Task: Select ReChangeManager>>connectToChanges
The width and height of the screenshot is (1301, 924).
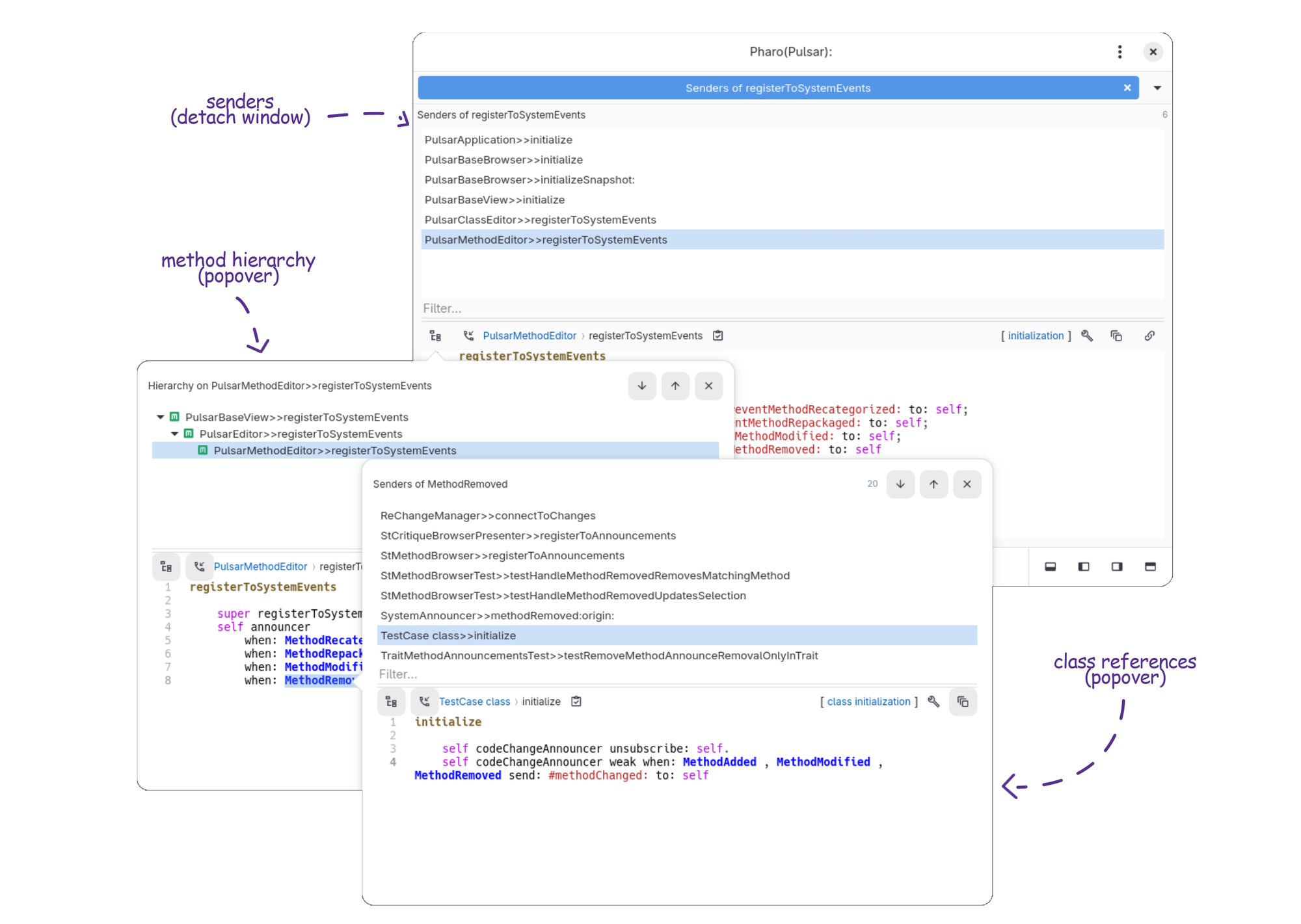Action: click(x=677, y=516)
